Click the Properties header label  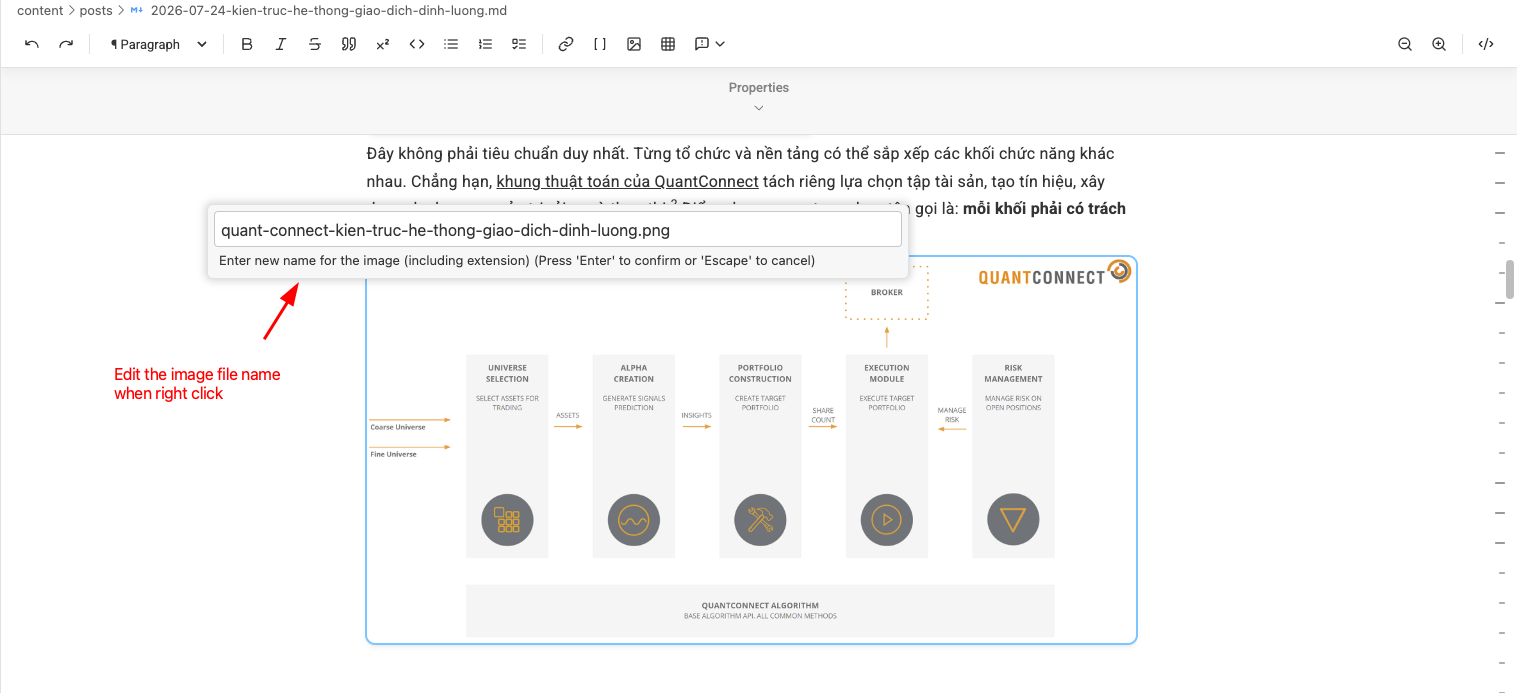tap(759, 88)
